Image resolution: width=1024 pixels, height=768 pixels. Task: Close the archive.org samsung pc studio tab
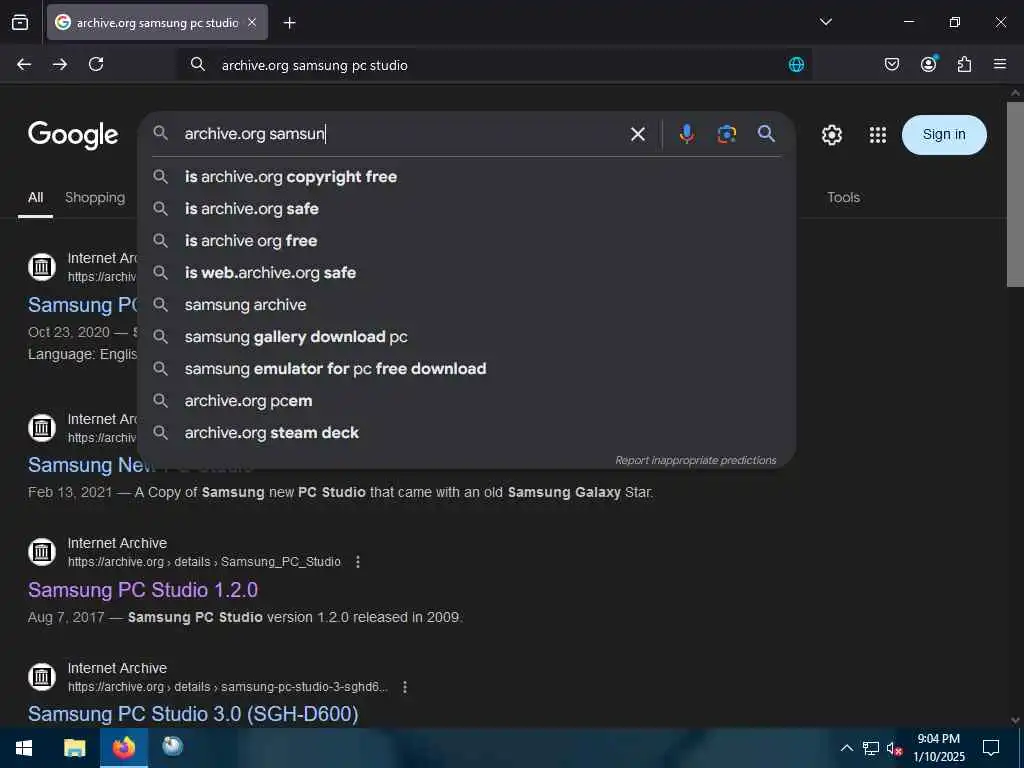tap(252, 22)
